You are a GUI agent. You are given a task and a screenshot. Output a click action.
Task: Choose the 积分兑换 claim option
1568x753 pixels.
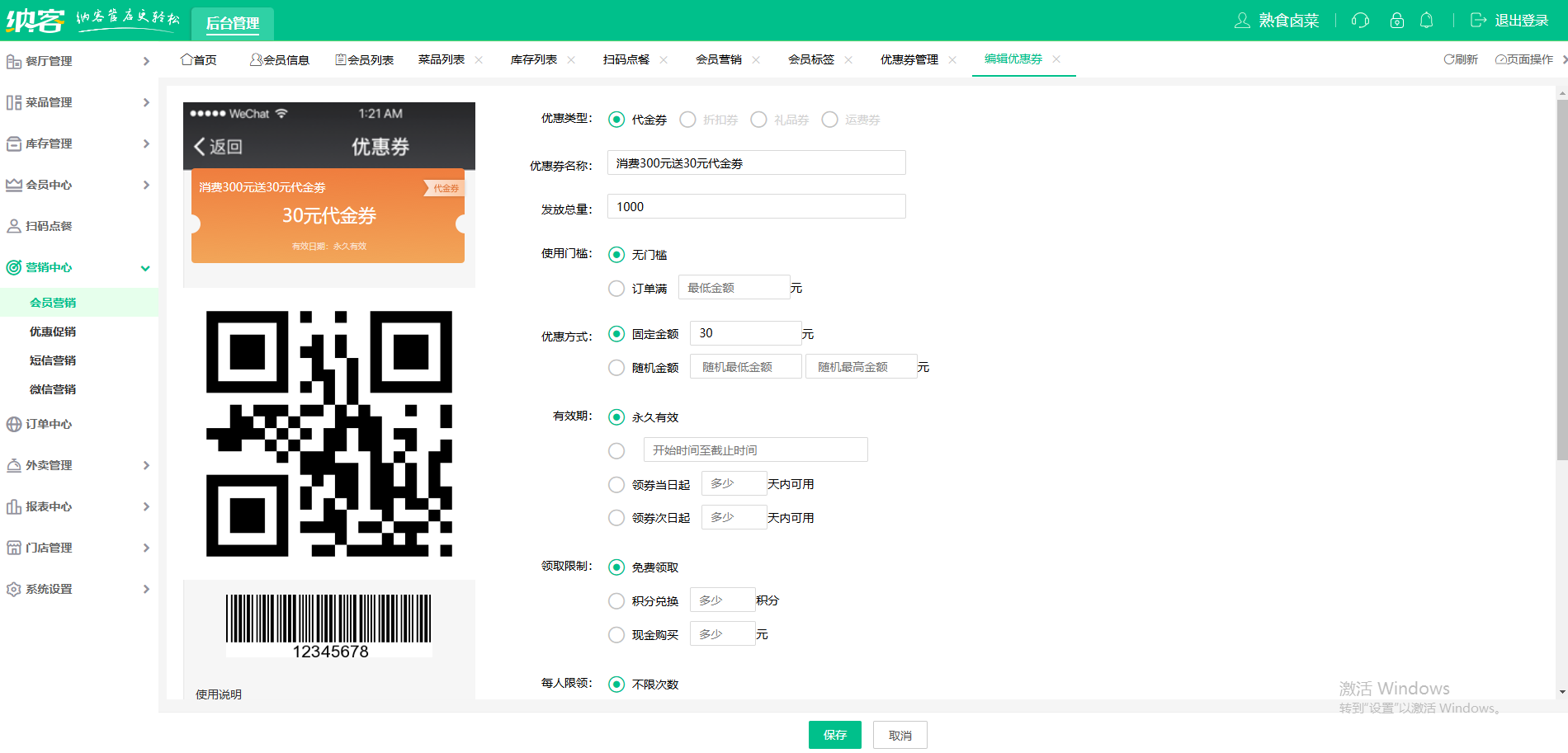616,601
